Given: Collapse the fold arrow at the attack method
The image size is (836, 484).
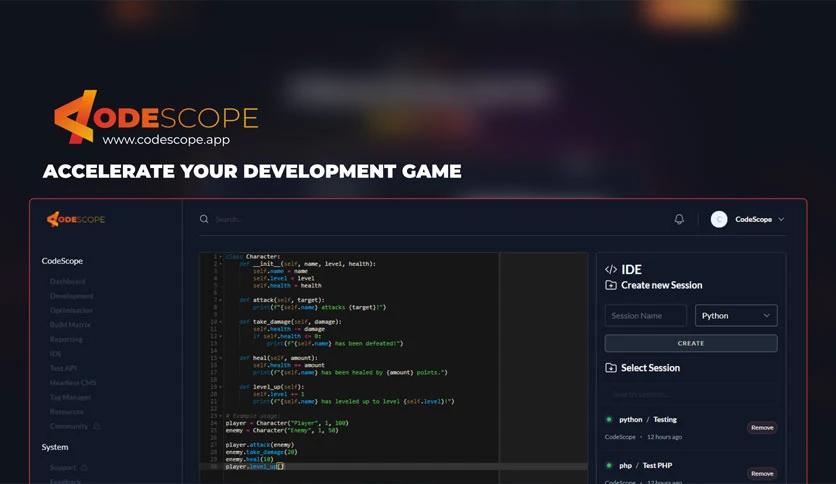Looking at the screenshot, I should pyautogui.click(x=220, y=300).
